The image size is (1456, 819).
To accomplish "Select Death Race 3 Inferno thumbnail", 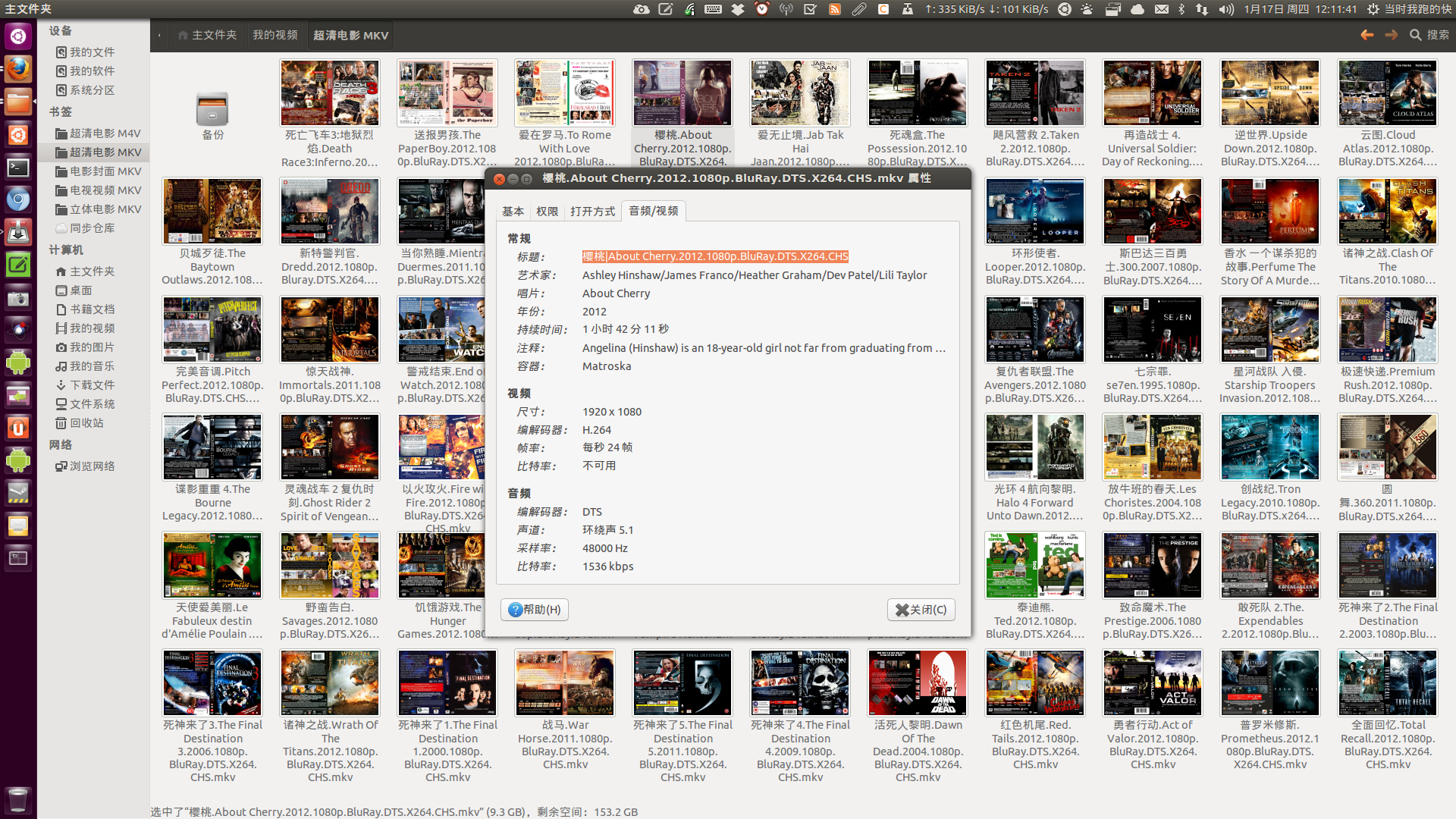I will point(330,93).
